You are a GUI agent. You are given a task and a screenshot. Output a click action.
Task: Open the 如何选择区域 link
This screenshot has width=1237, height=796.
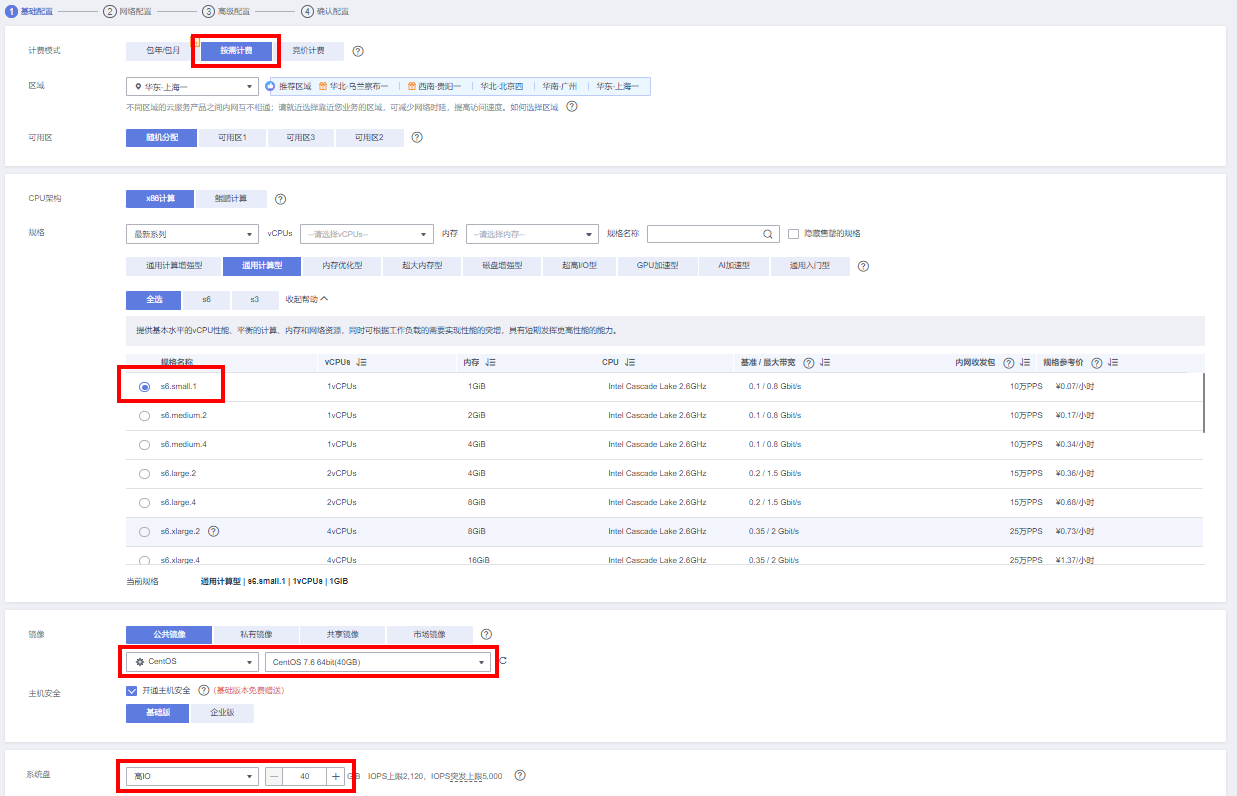pos(534,107)
